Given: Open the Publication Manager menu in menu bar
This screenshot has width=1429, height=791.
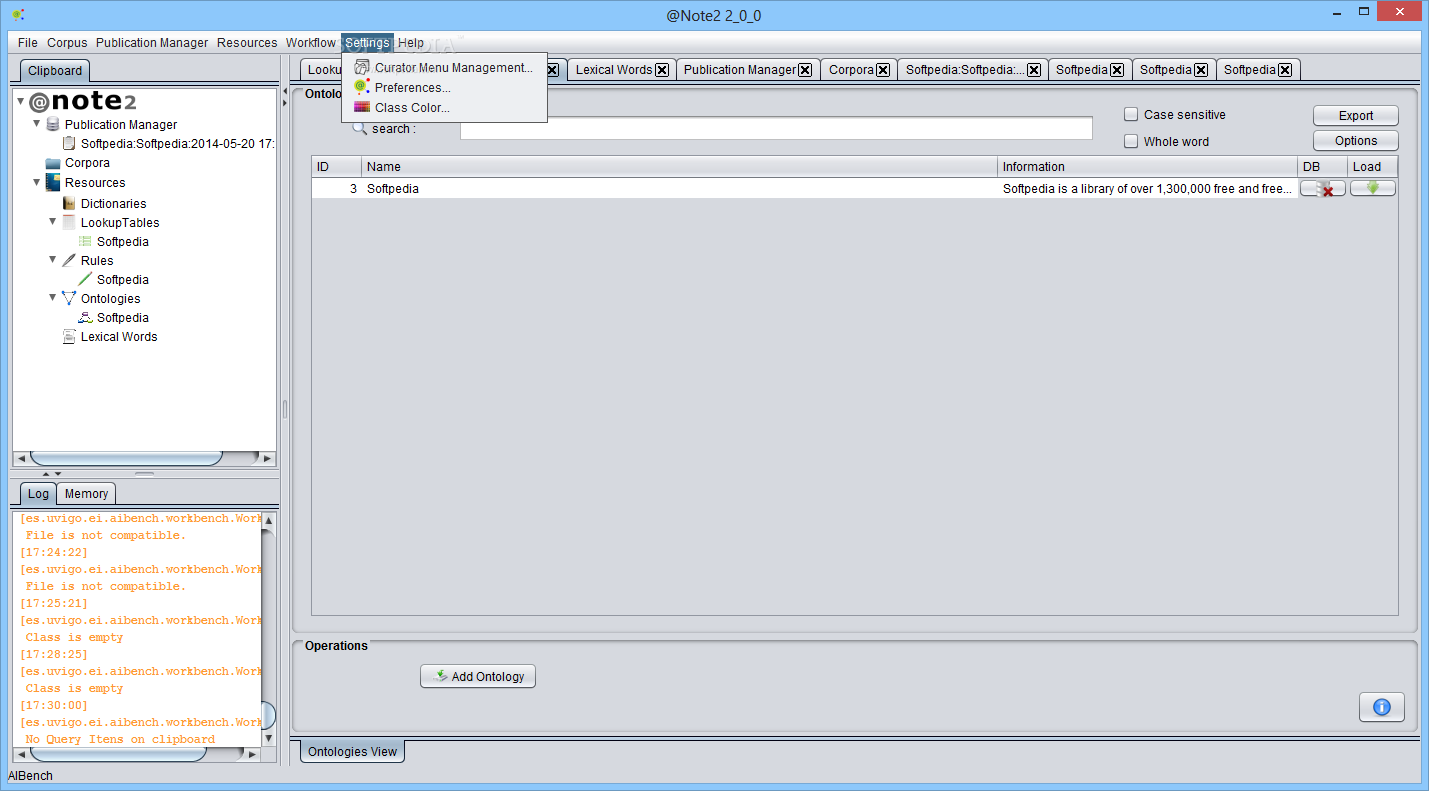Looking at the screenshot, I should [x=152, y=43].
